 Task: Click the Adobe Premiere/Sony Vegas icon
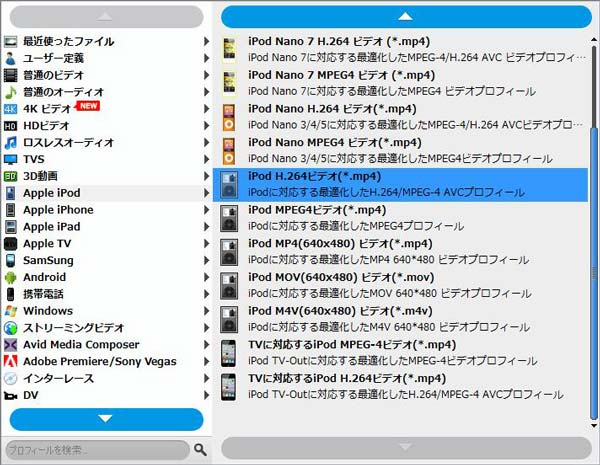10,362
